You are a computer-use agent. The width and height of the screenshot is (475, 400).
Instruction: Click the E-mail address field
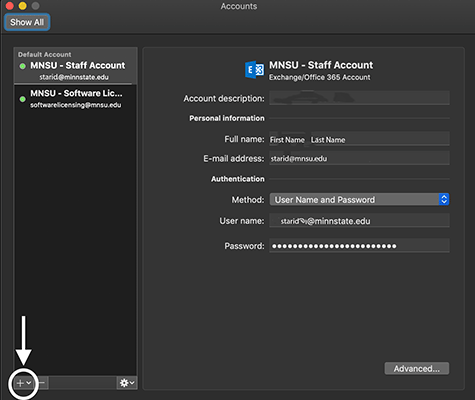[359, 158]
